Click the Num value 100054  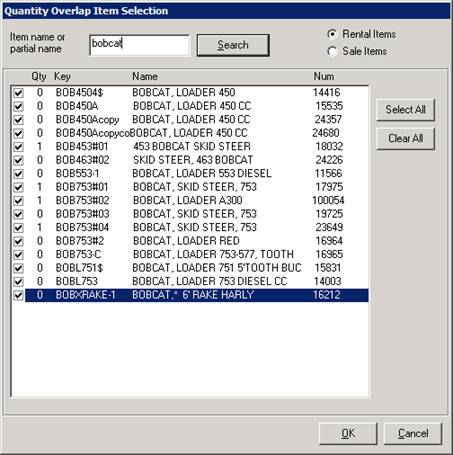pos(328,200)
